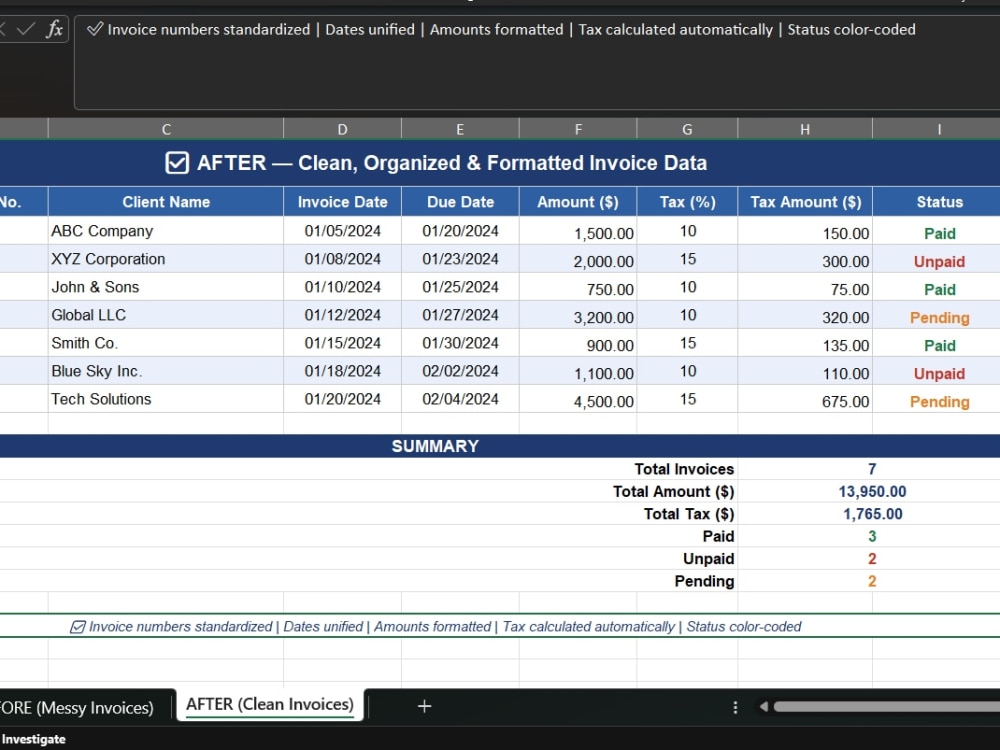Click the tax amount 675.00 cell
Screen dimensions: 1000x750
coord(805,399)
